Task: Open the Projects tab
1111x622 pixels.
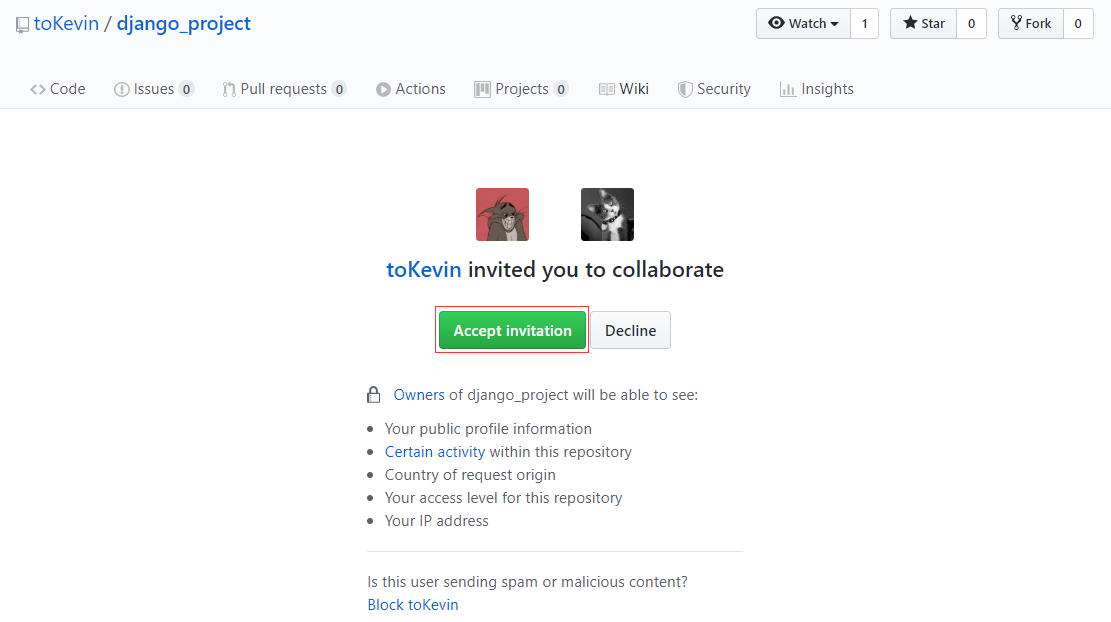Action: (x=521, y=89)
